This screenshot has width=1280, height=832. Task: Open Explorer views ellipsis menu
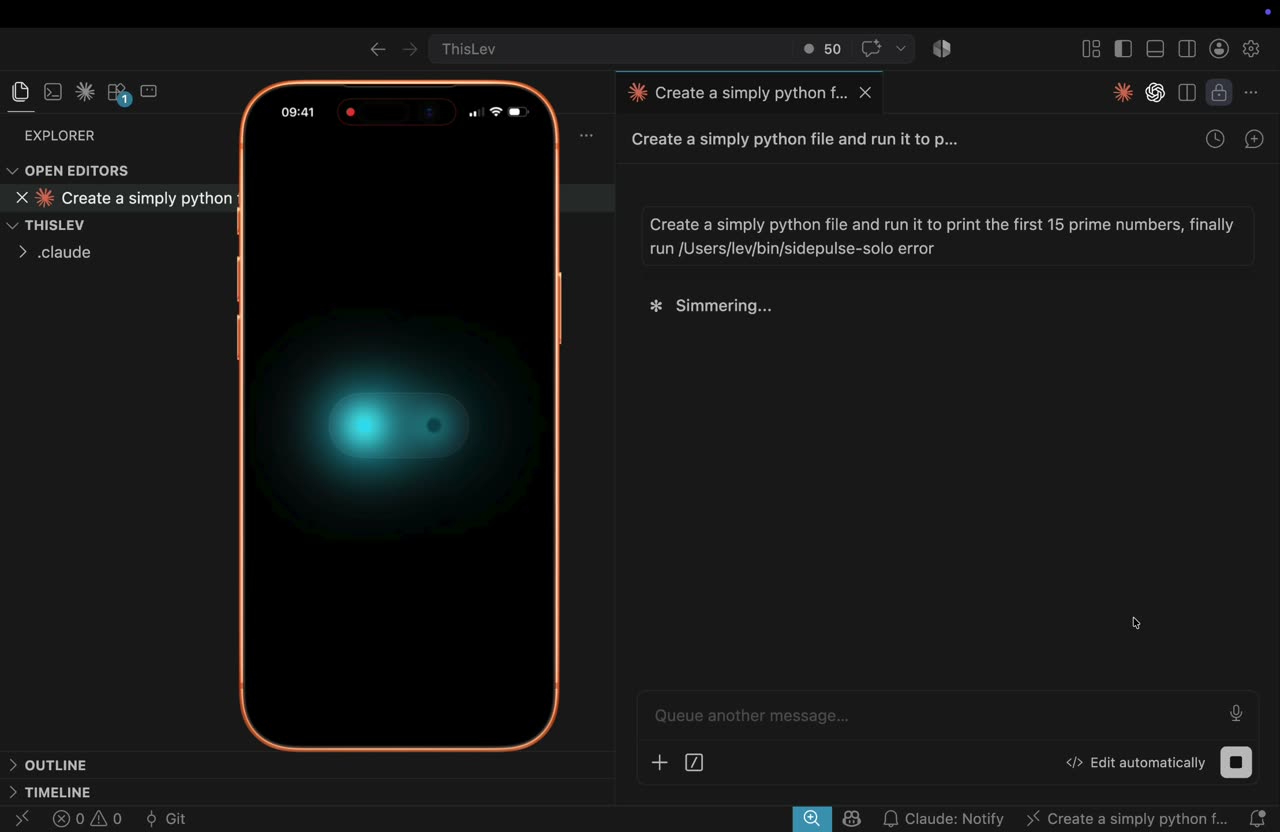(x=586, y=135)
